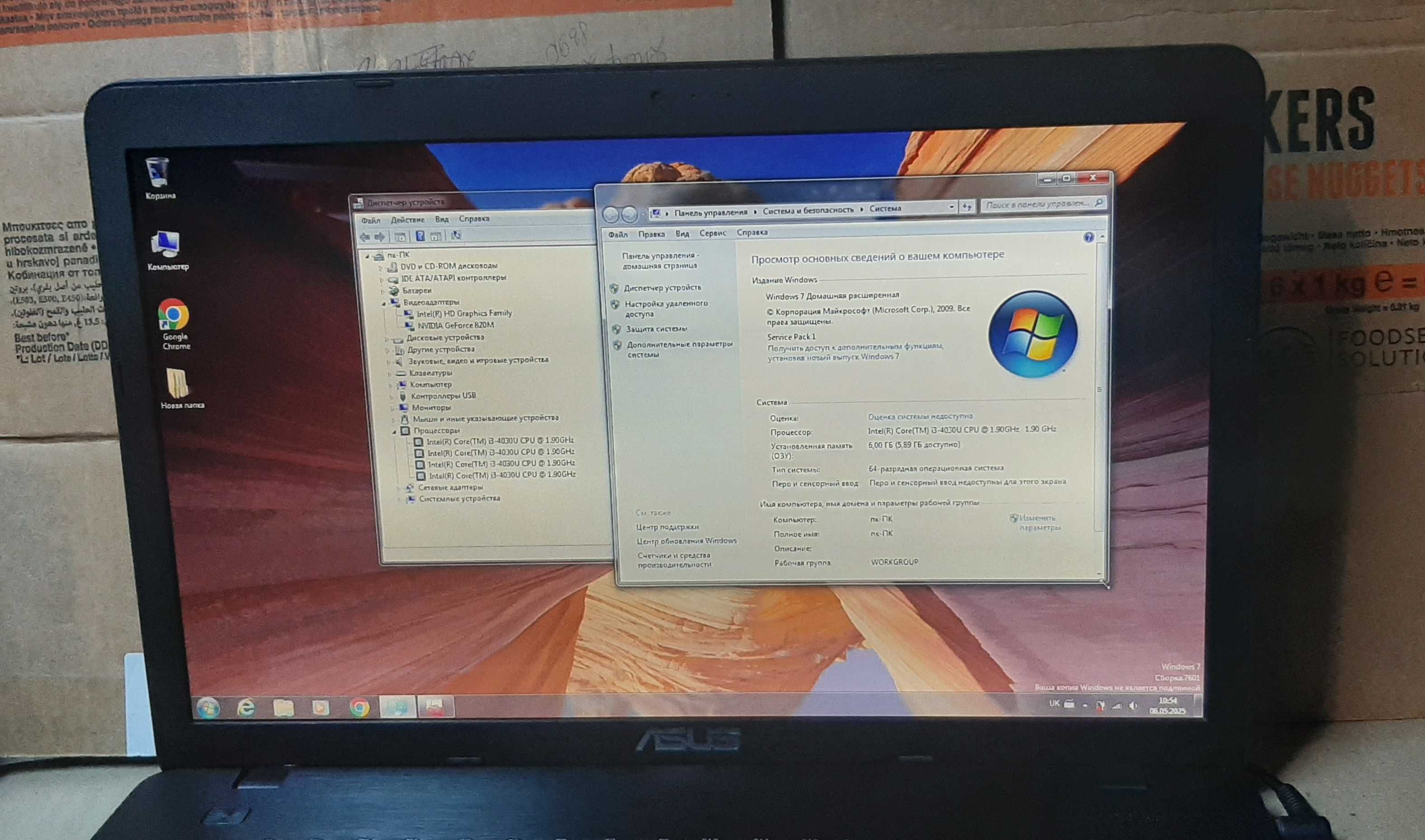Expand Другие устройства node
This screenshot has width=1425, height=840.
pyautogui.click(x=388, y=350)
